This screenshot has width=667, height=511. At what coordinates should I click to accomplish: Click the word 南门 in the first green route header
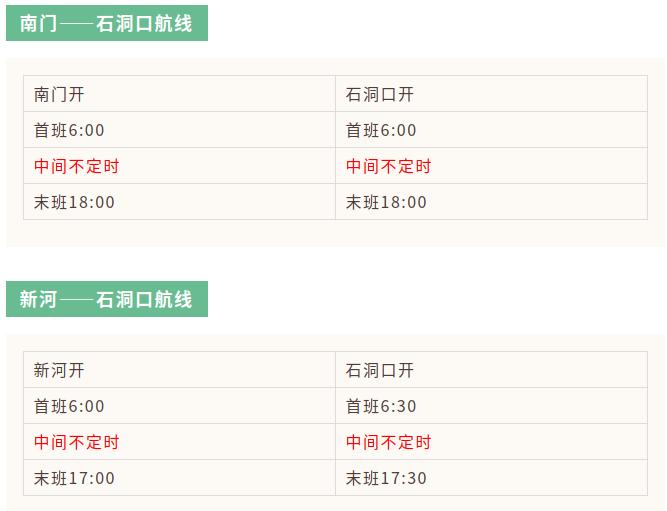38,23
